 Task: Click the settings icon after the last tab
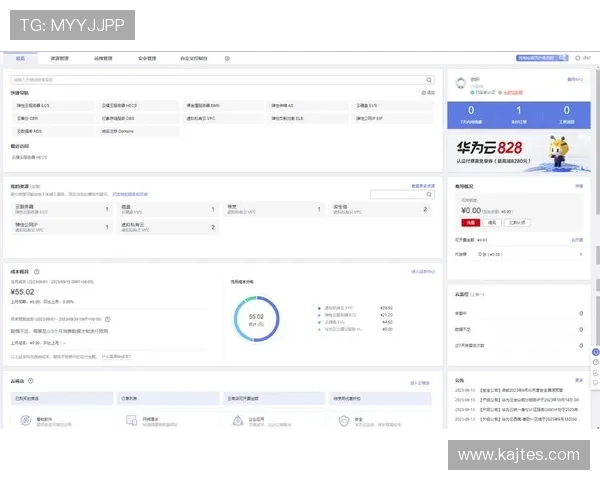(227, 59)
